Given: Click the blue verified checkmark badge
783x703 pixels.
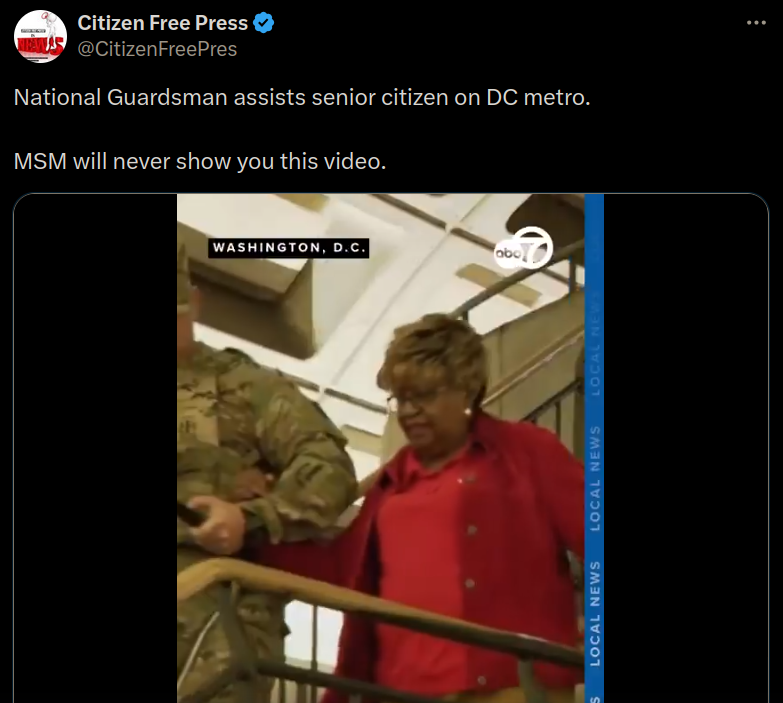Looking at the screenshot, I should pyautogui.click(x=263, y=23).
